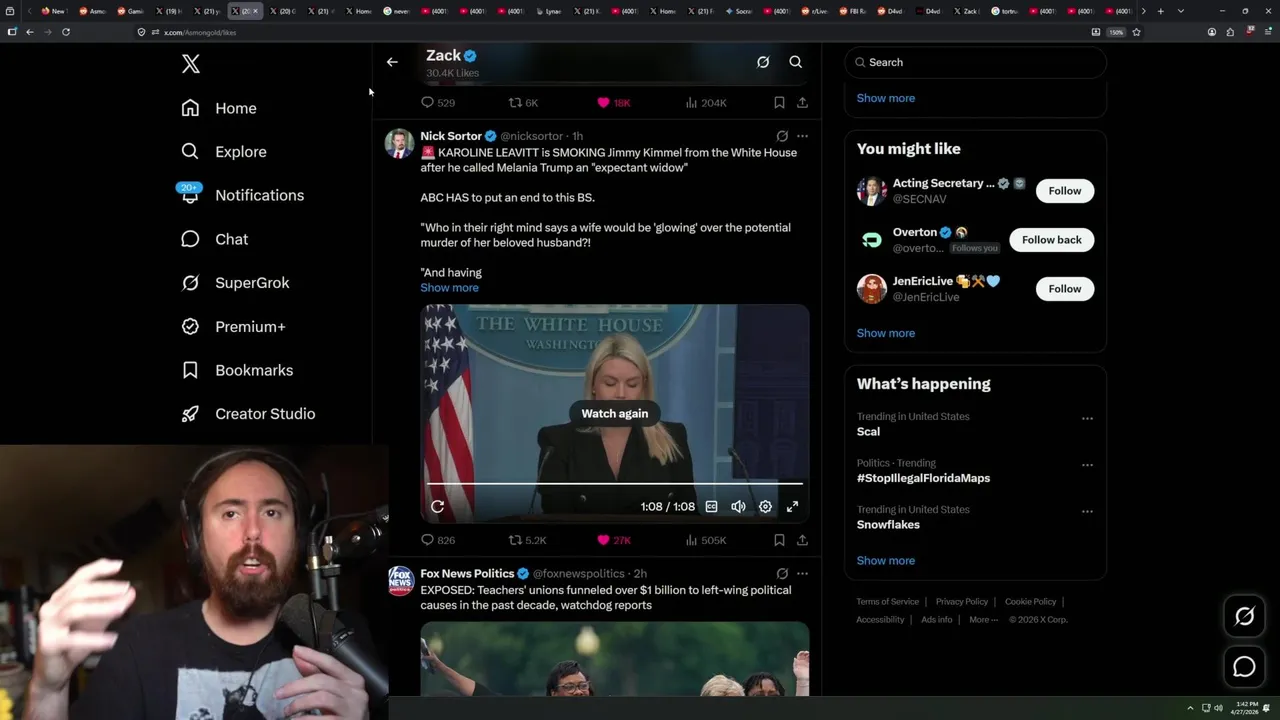1280x720 pixels.
Task: Click the X logo in sidebar
Action: [x=191, y=64]
